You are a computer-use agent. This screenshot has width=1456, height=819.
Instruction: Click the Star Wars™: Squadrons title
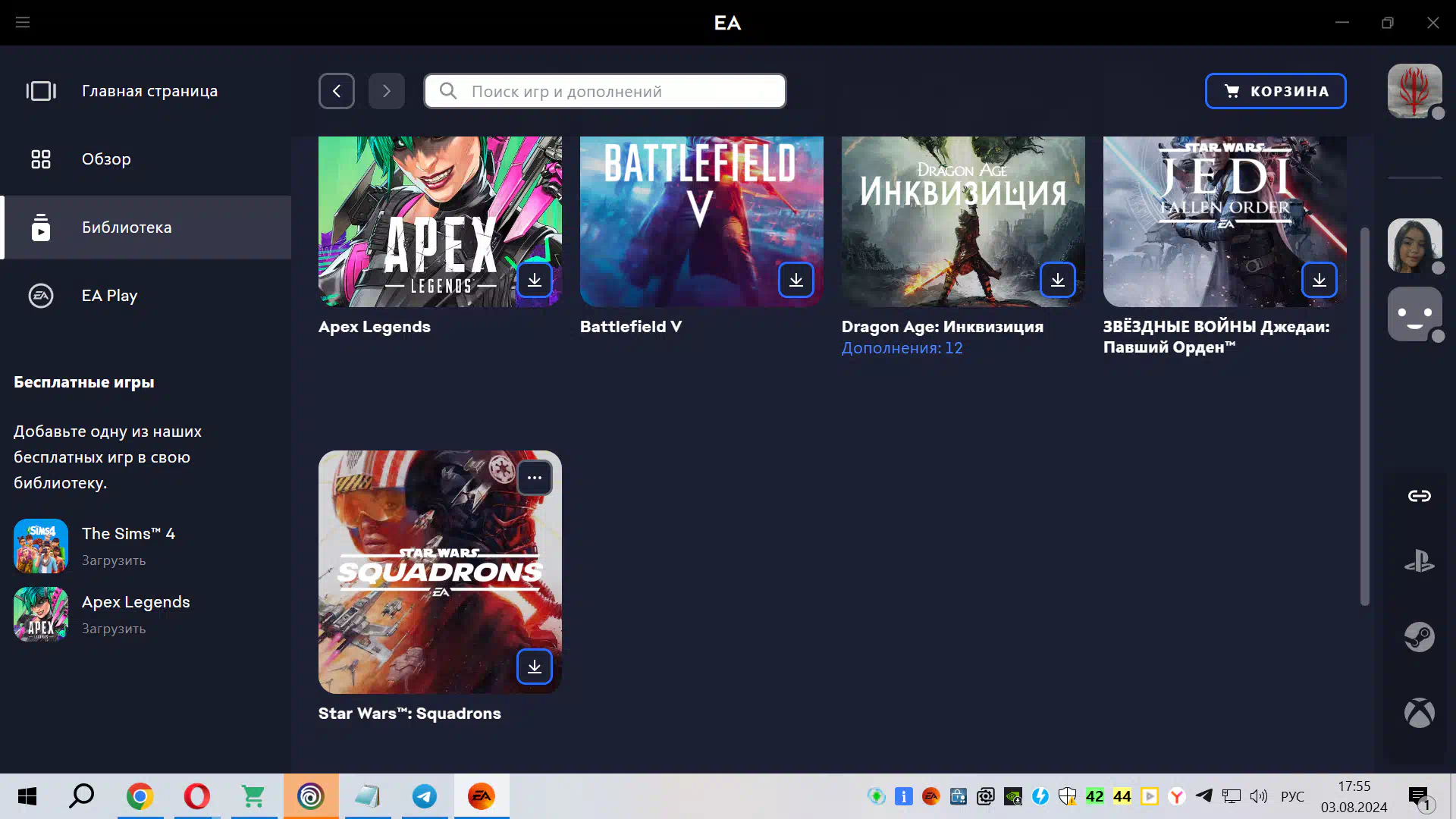point(409,714)
